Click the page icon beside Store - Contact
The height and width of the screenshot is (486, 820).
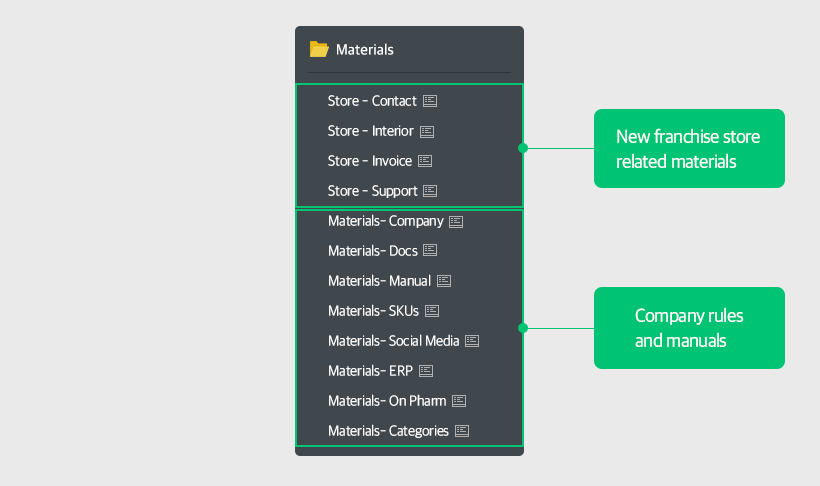pyautogui.click(x=430, y=101)
